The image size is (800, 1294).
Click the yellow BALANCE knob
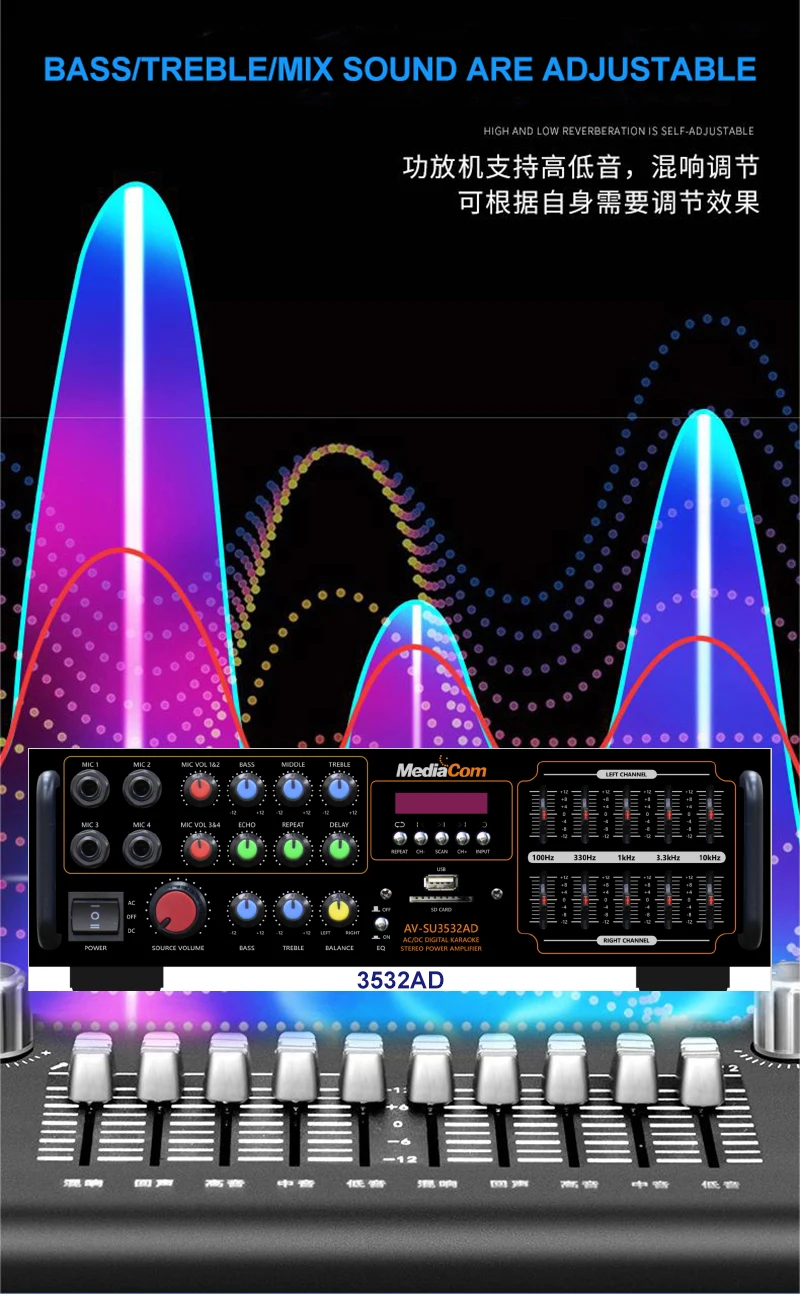tap(339, 910)
